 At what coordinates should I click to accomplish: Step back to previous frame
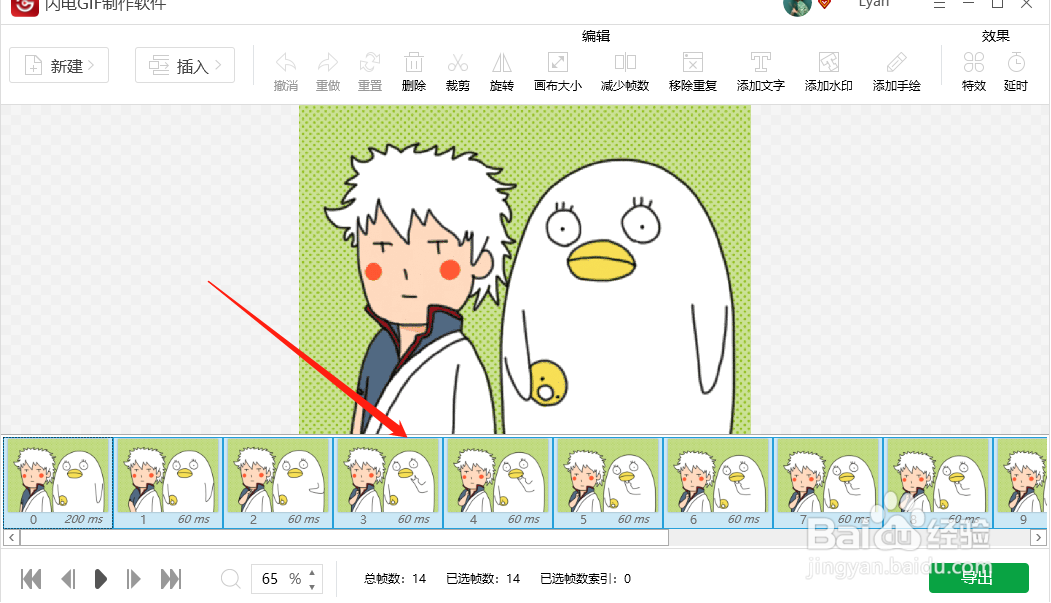[x=68, y=579]
